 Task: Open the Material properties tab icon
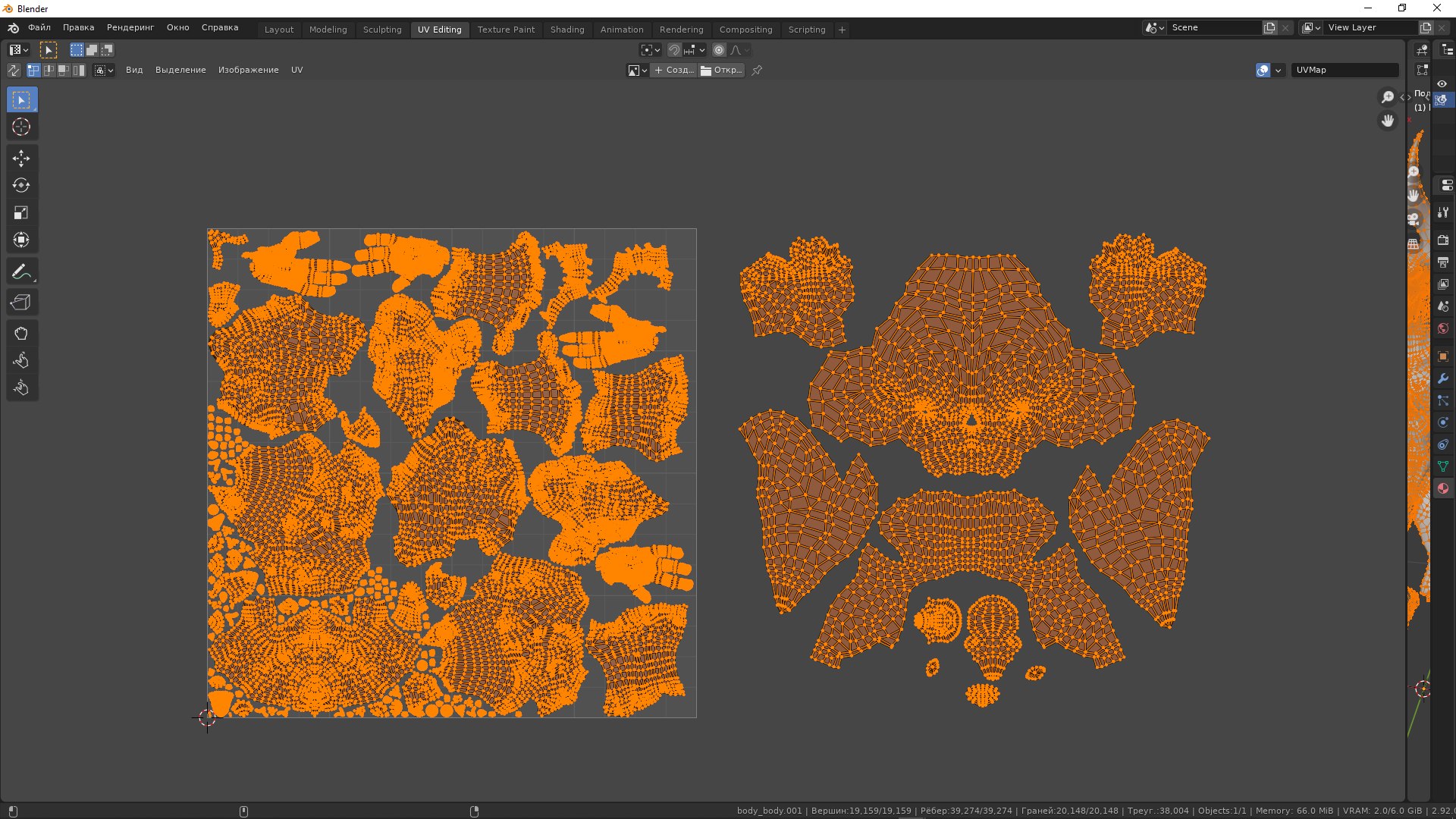(1443, 488)
